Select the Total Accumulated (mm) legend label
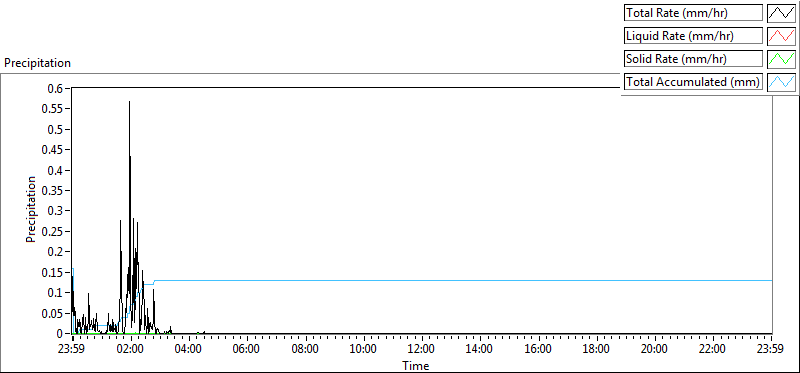 pos(693,82)
